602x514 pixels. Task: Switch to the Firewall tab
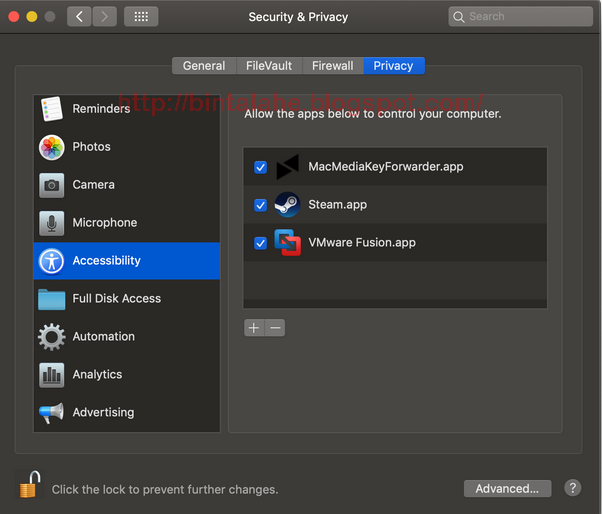[333, 66]
